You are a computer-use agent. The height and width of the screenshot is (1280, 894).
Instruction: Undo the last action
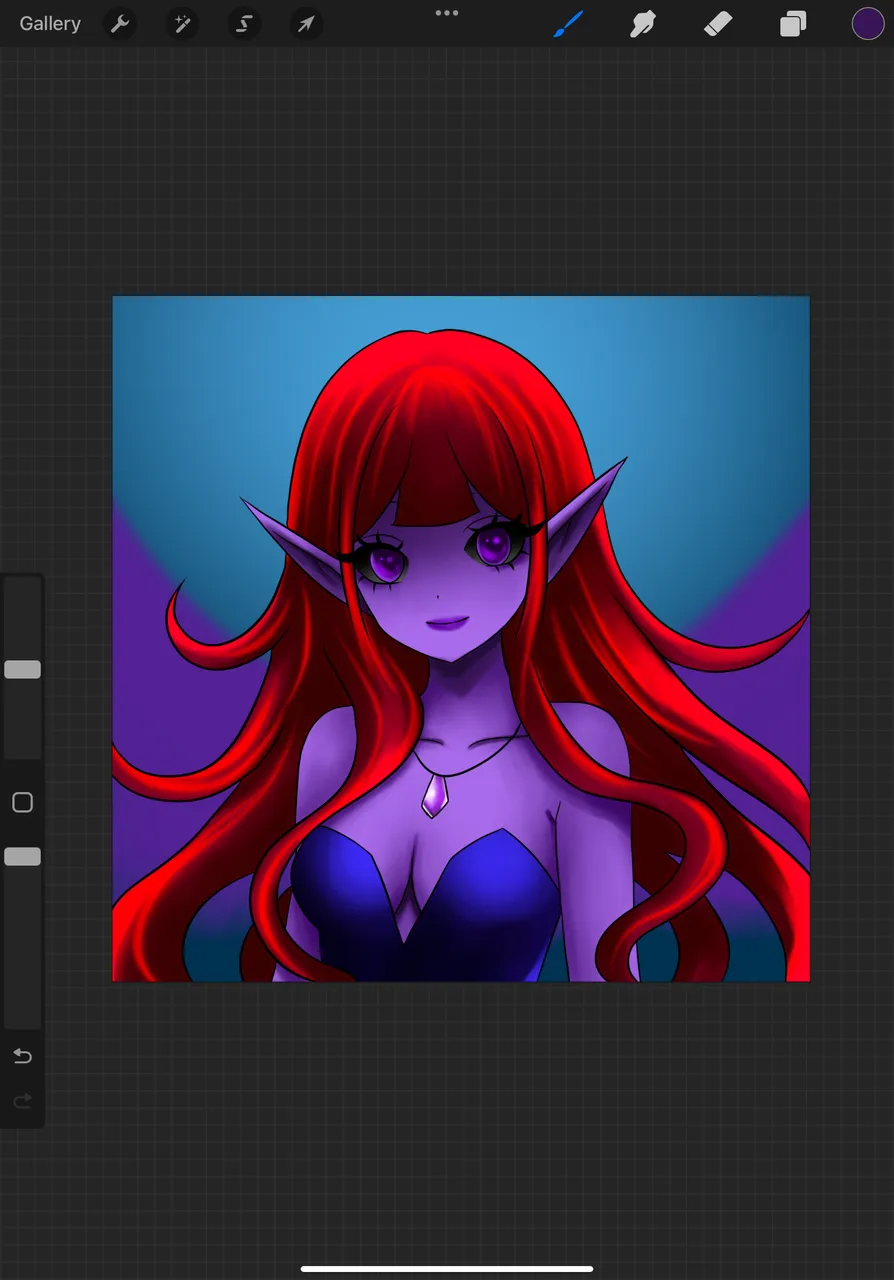[22, 1056]
